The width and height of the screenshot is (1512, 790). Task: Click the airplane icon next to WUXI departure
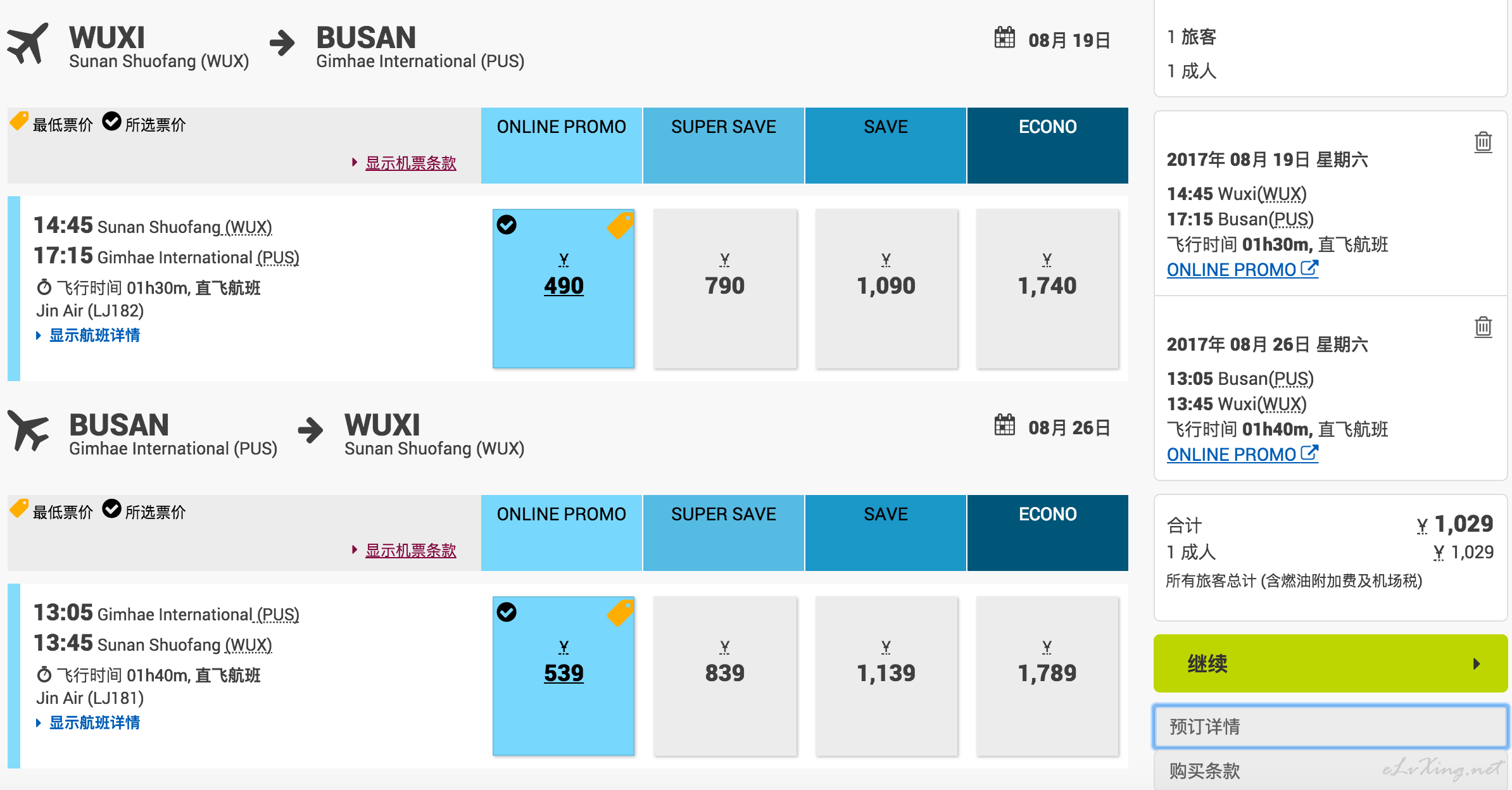click(28, 43)
